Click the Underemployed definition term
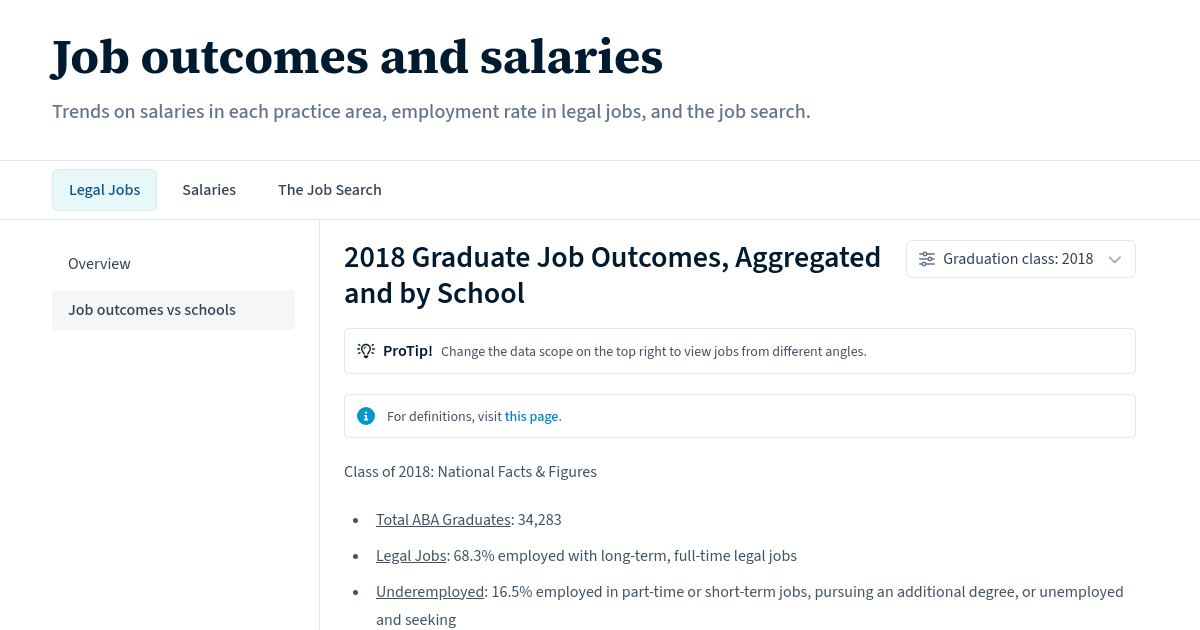Viewport: 1200px width, 630px height. [430, 591]
